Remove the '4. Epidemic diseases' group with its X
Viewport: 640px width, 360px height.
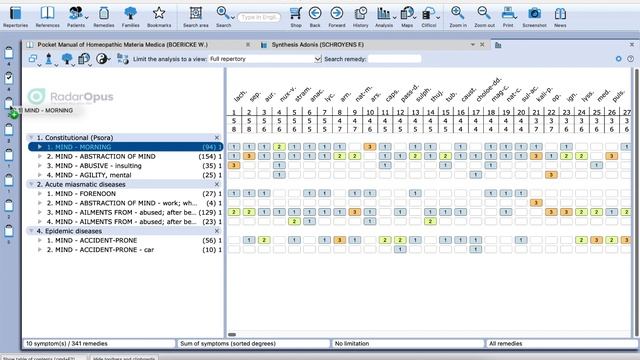217,231
